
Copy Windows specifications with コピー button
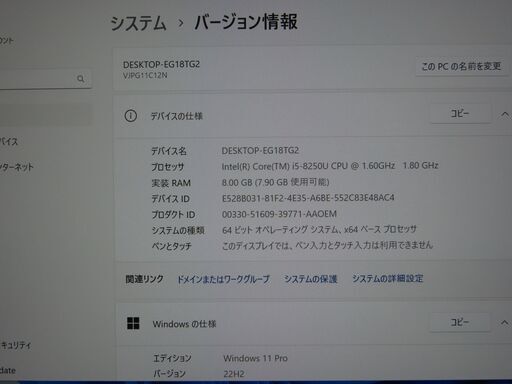(460, 322)
